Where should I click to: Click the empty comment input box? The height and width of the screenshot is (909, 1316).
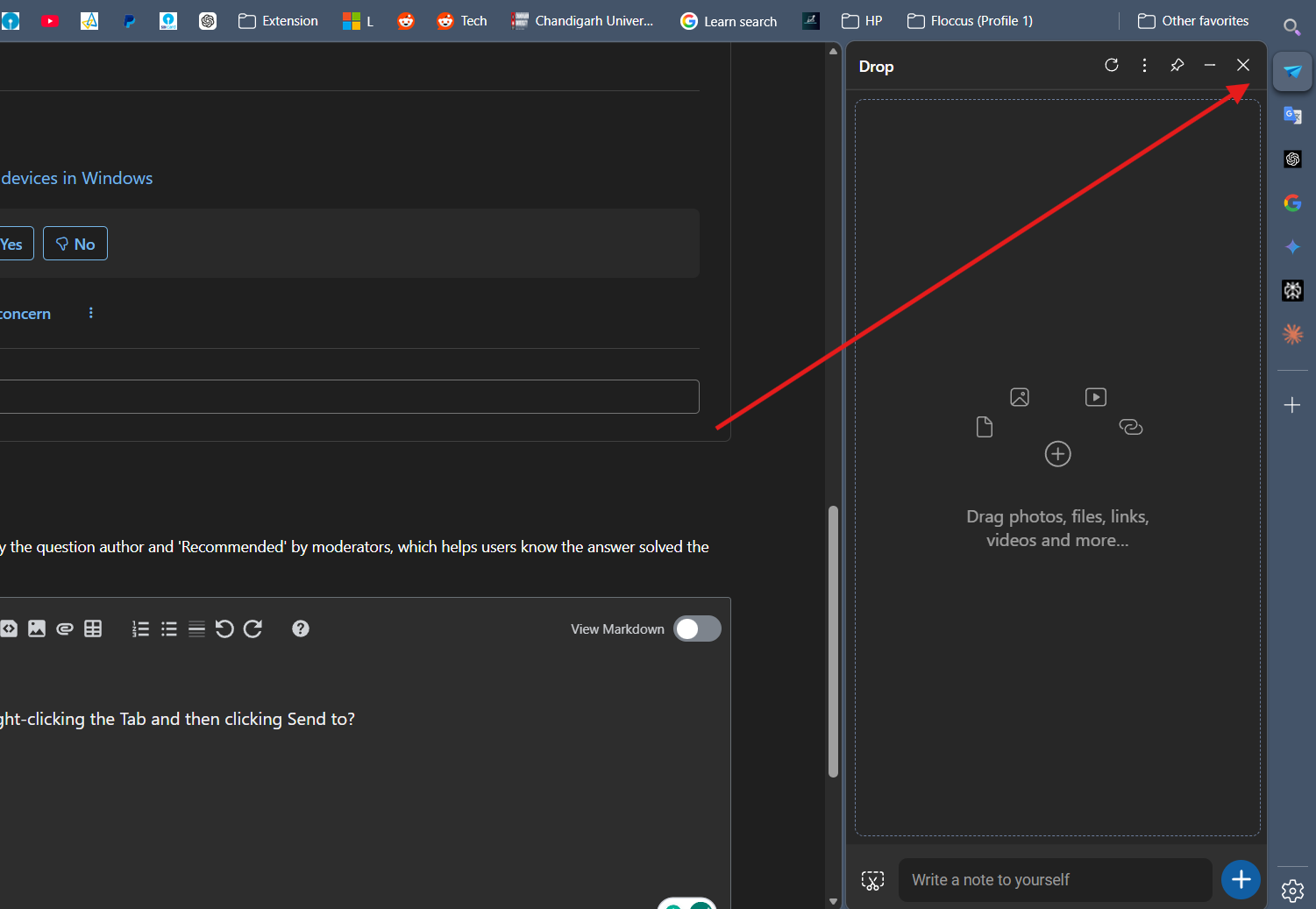coord(349,396)
